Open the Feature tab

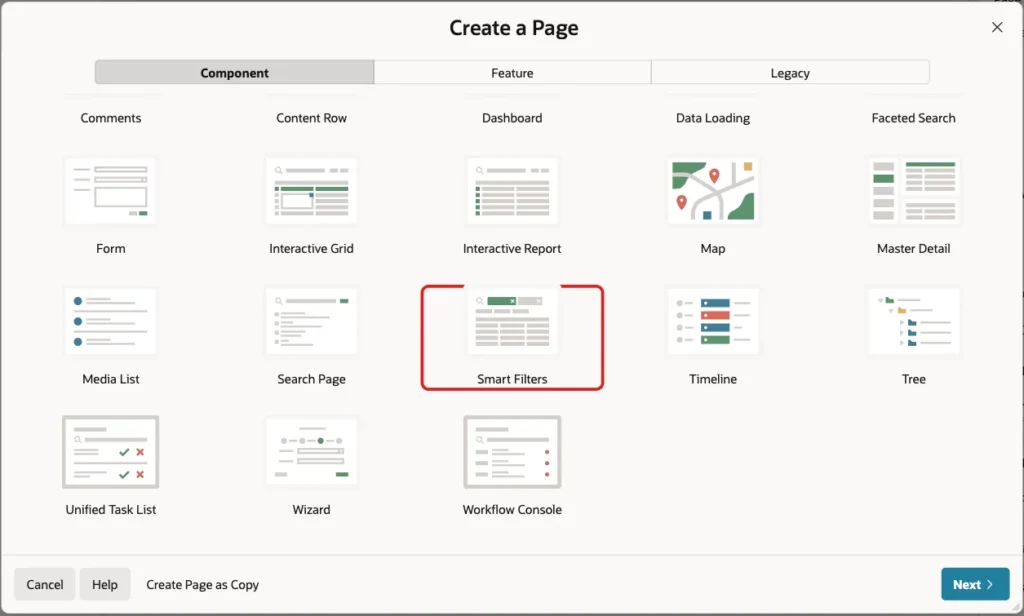tap(513, 73)
